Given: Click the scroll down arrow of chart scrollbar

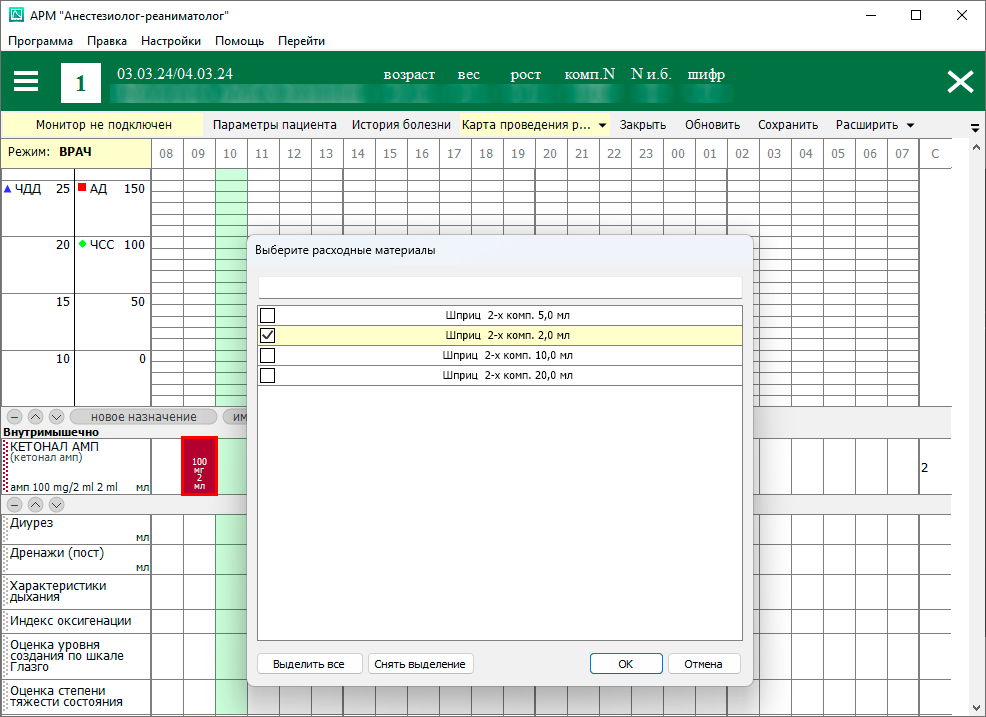Looking at the screenshot, I should (x=976, y=707).
